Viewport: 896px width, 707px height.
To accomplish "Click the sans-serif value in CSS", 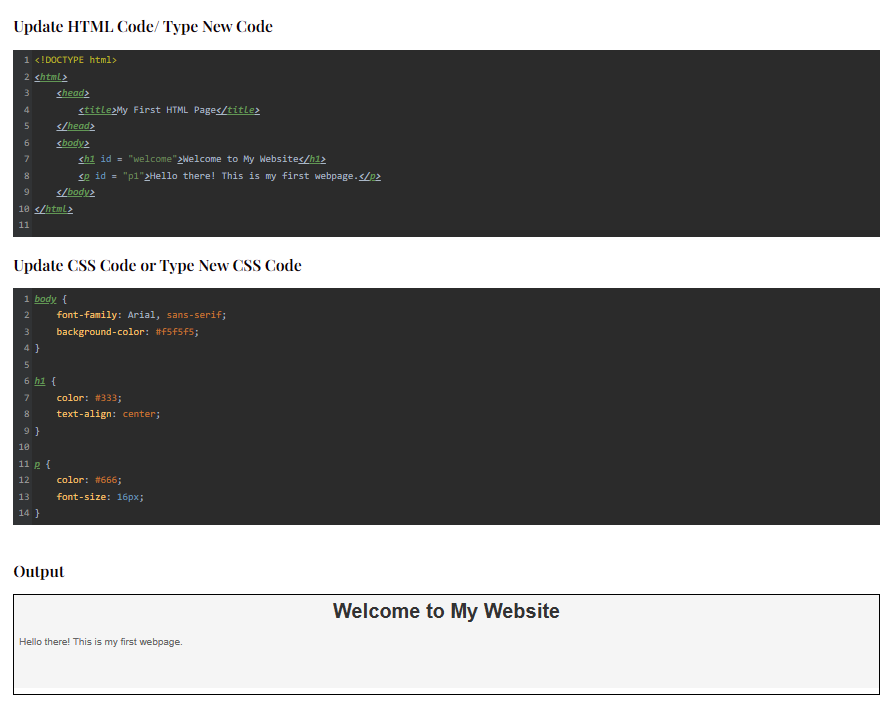I will pos(194,315).
